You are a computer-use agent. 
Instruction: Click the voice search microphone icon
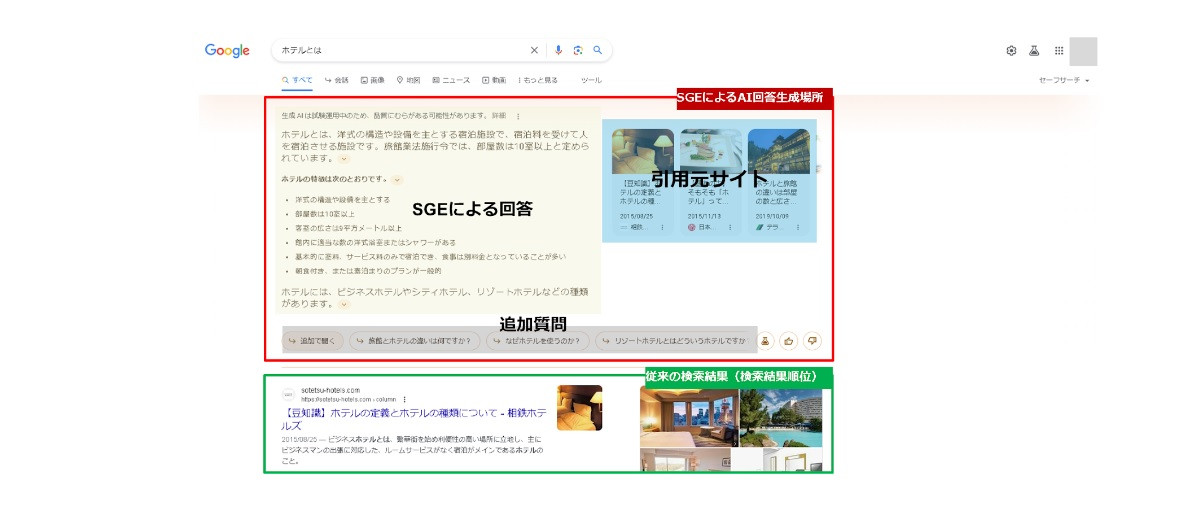(558, 50)
